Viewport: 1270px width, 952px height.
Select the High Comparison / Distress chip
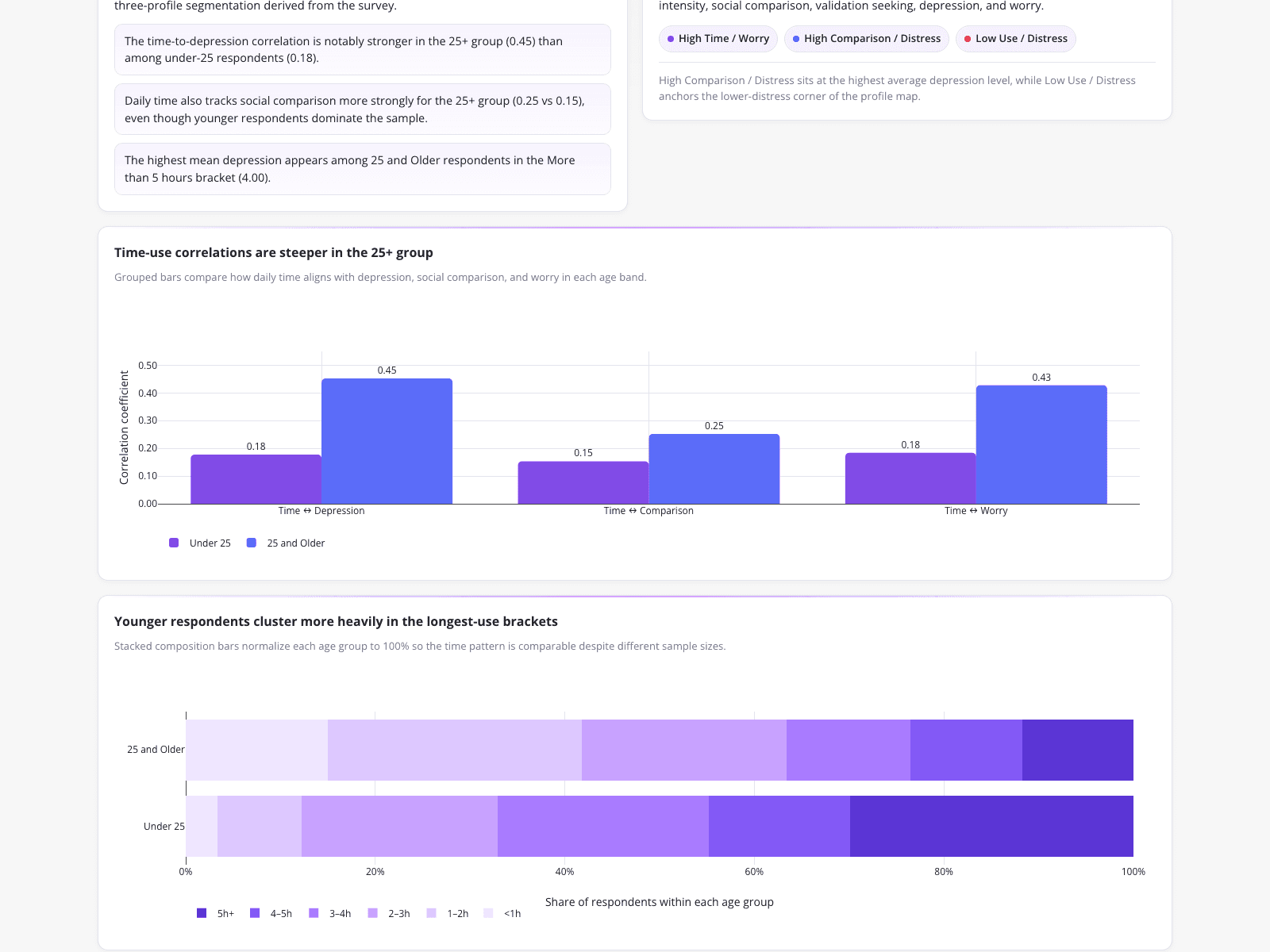[867, 39]
